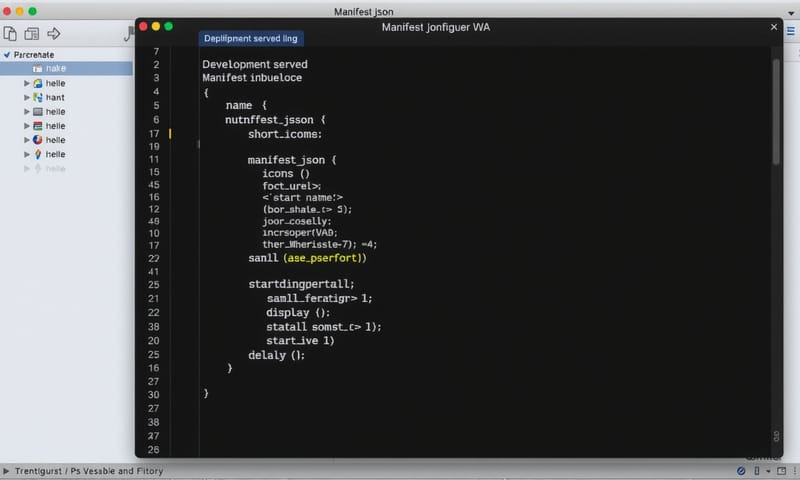Click the display (): code line

point(298,313)
